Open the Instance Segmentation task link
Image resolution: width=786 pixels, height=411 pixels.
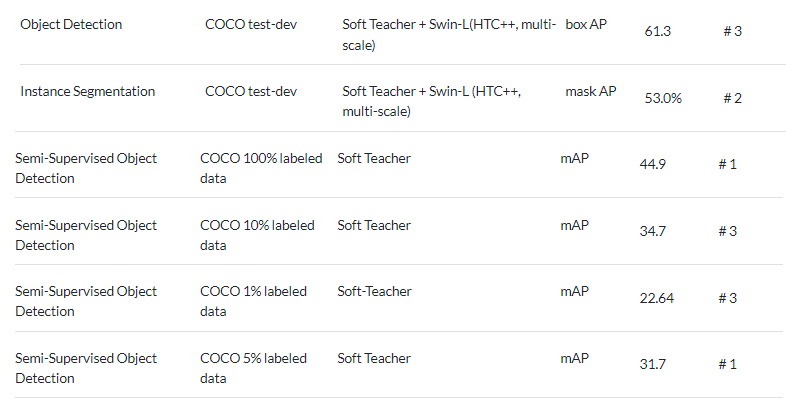click(88, 91)
